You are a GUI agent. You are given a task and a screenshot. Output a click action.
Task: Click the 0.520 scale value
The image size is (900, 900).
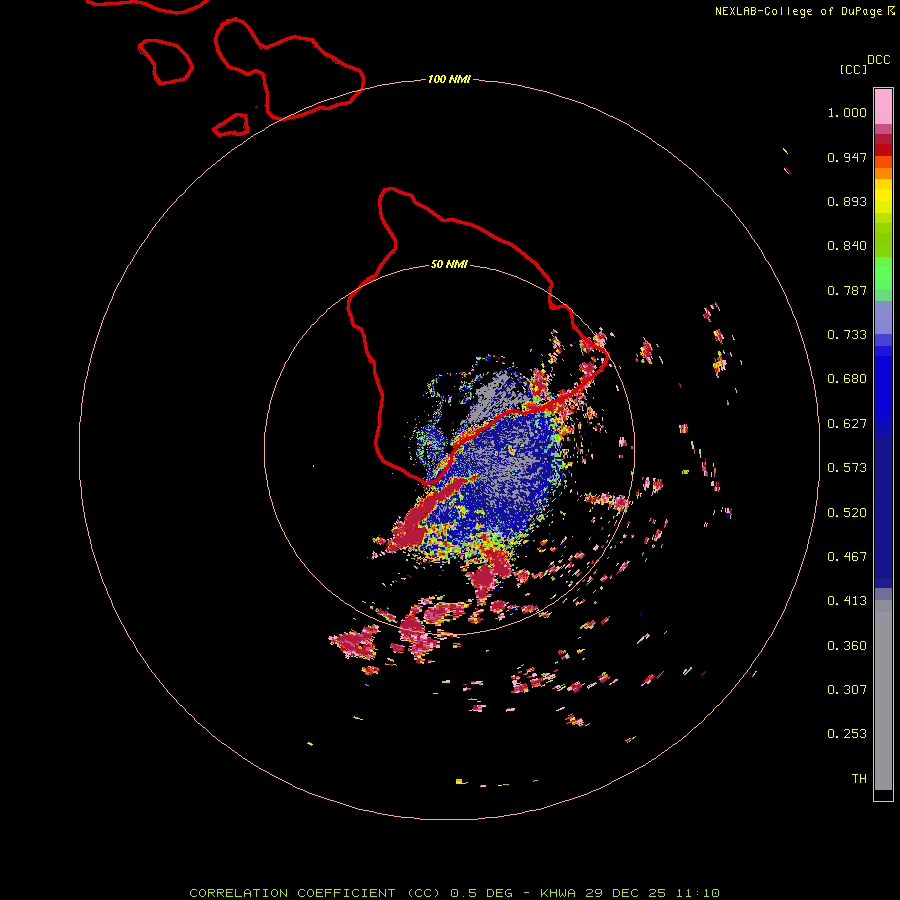847,513
